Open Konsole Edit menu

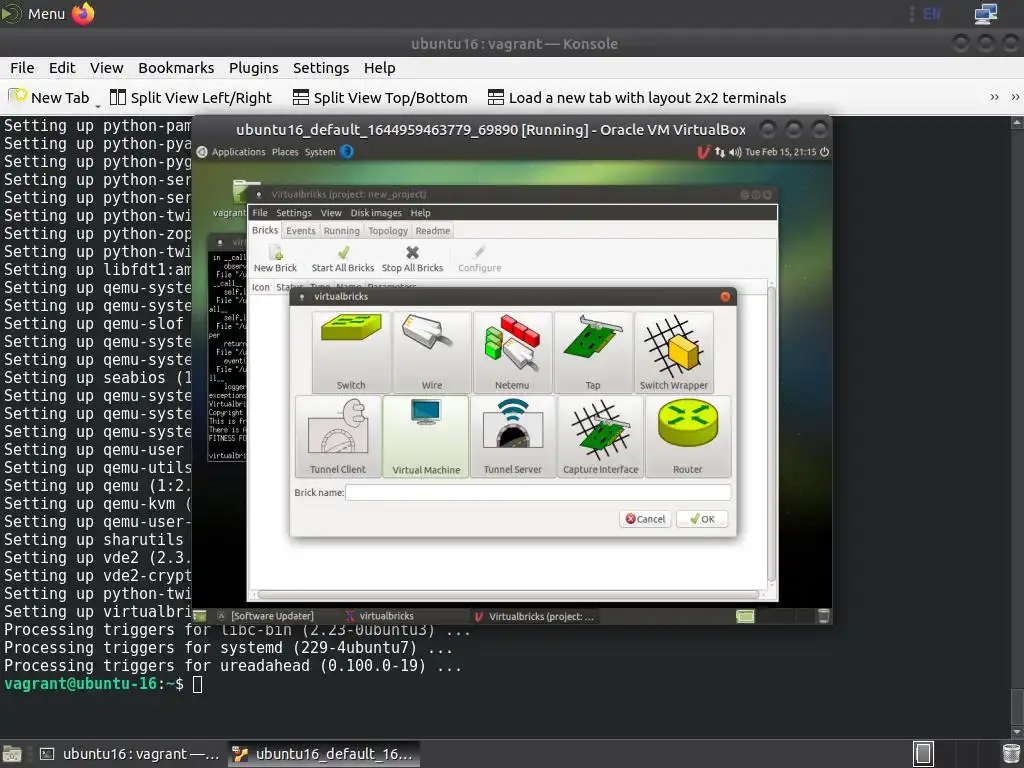(x=62, y=68)
